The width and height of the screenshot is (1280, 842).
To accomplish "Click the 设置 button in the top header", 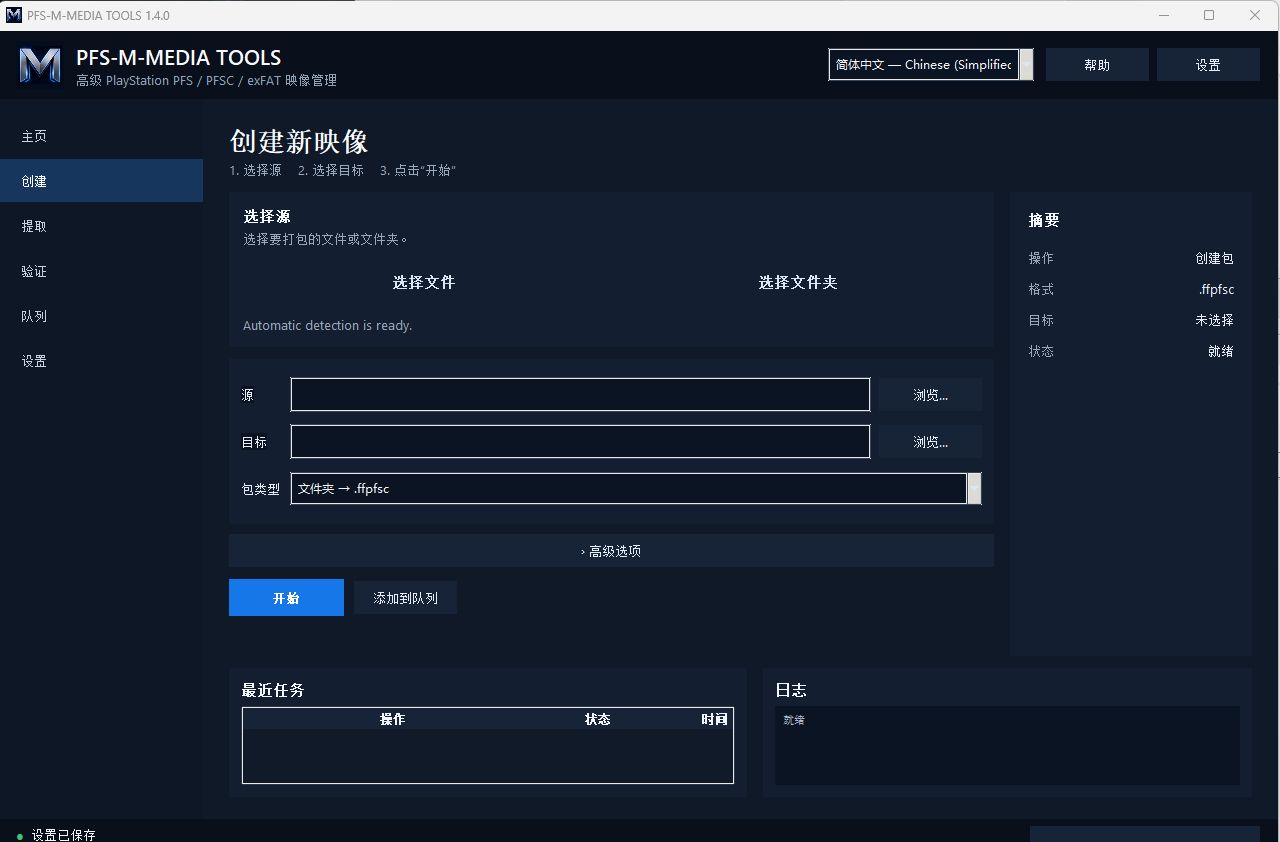I will pyautogui.click(x=1208, y=64).
